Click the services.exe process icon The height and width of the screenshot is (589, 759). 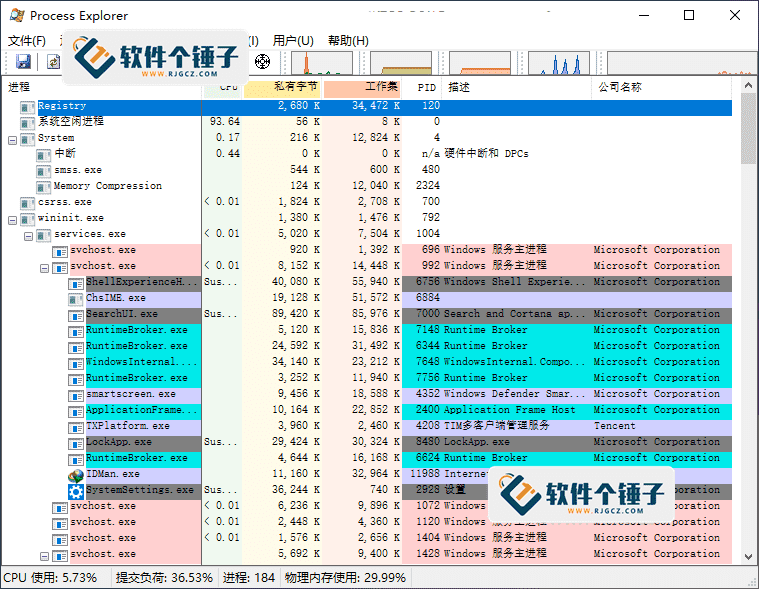(44, 235)
